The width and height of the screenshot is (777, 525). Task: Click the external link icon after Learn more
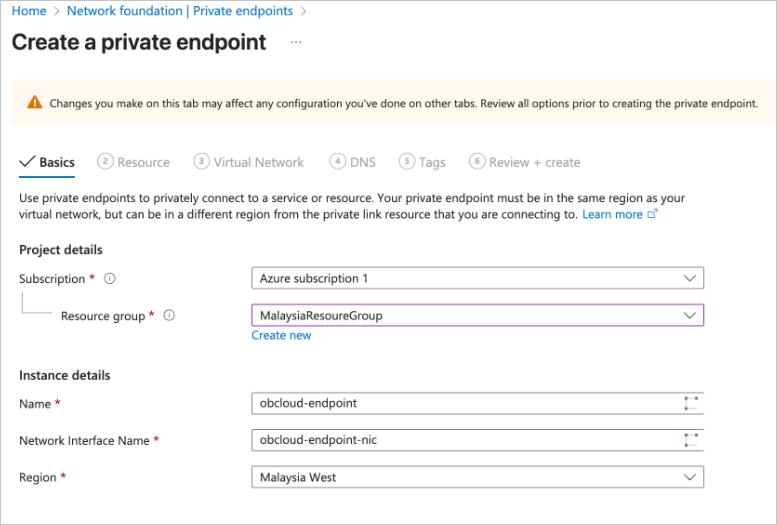coord(653,214)
